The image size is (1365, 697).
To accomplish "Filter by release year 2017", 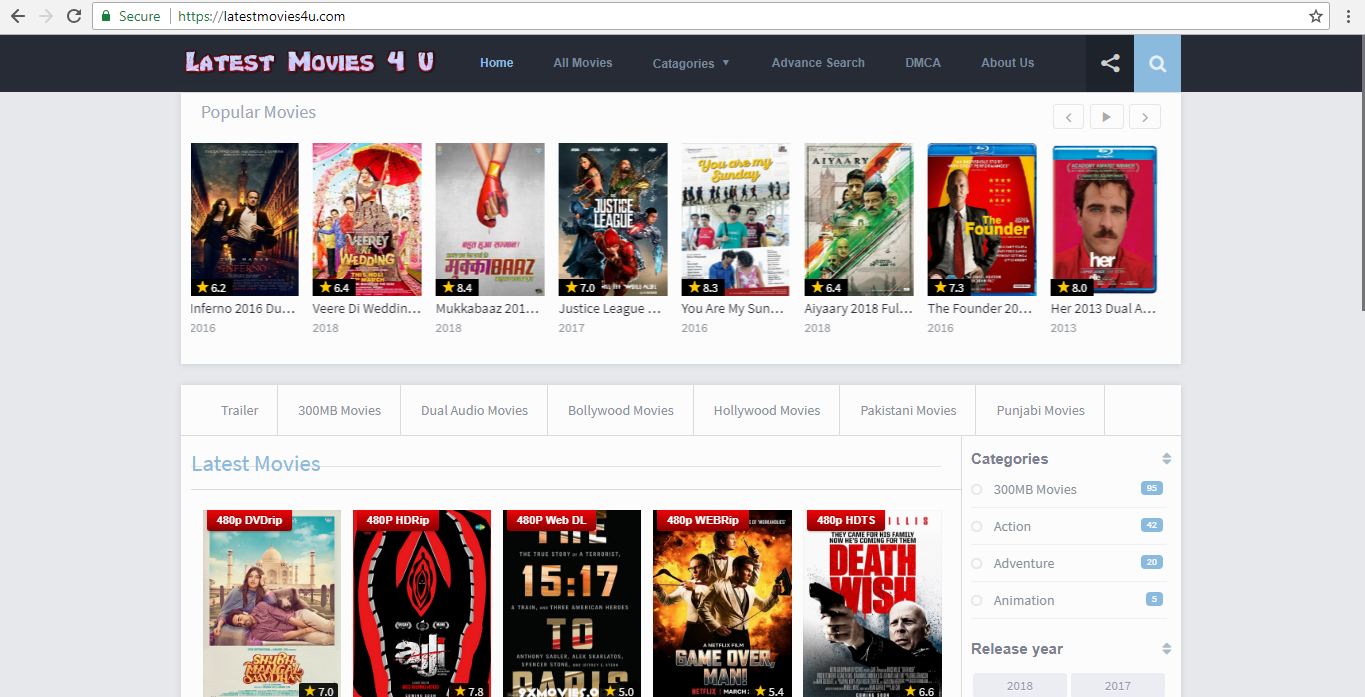I will tap(1118, 685).
